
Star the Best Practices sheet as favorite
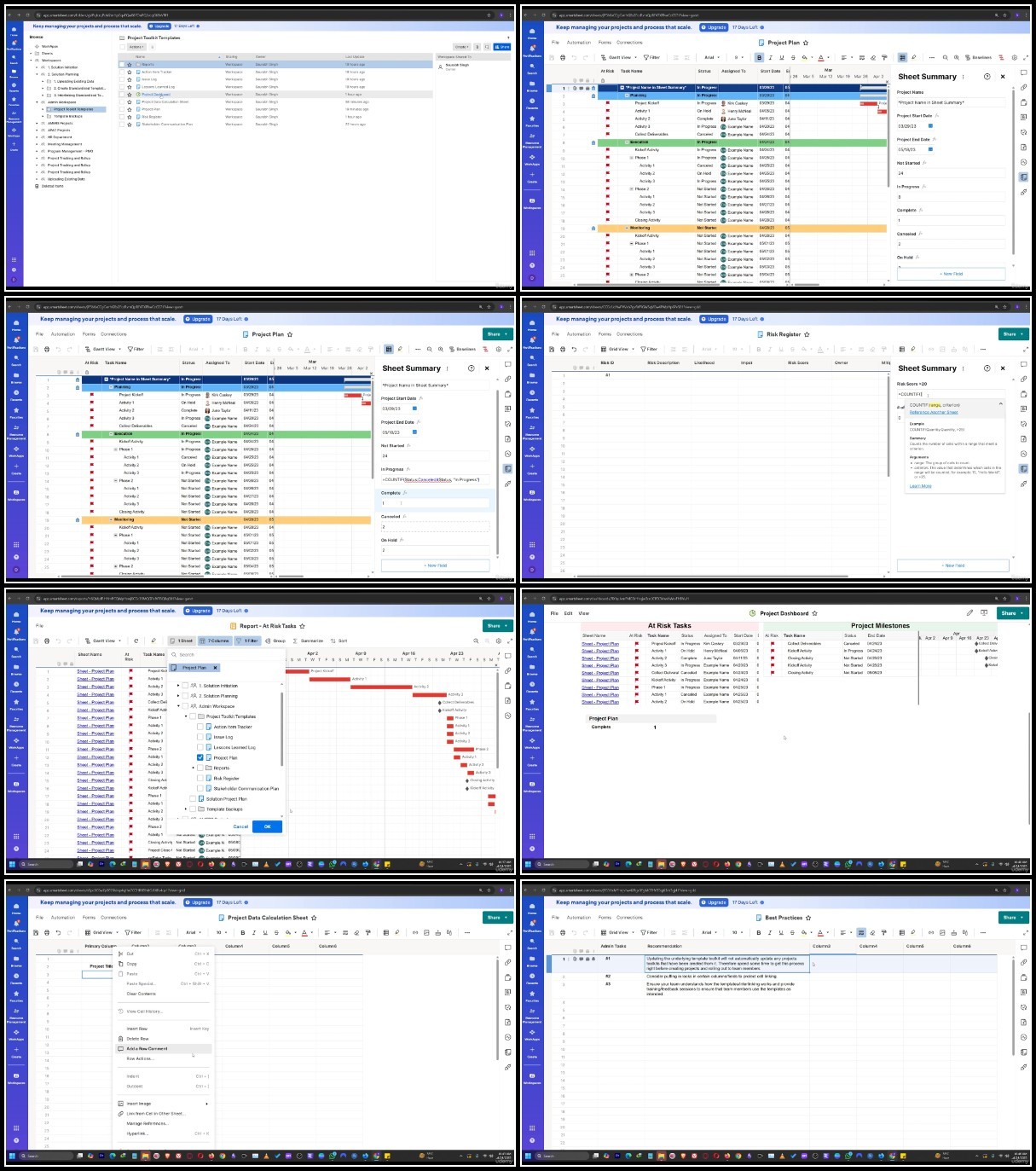(808, 919)
